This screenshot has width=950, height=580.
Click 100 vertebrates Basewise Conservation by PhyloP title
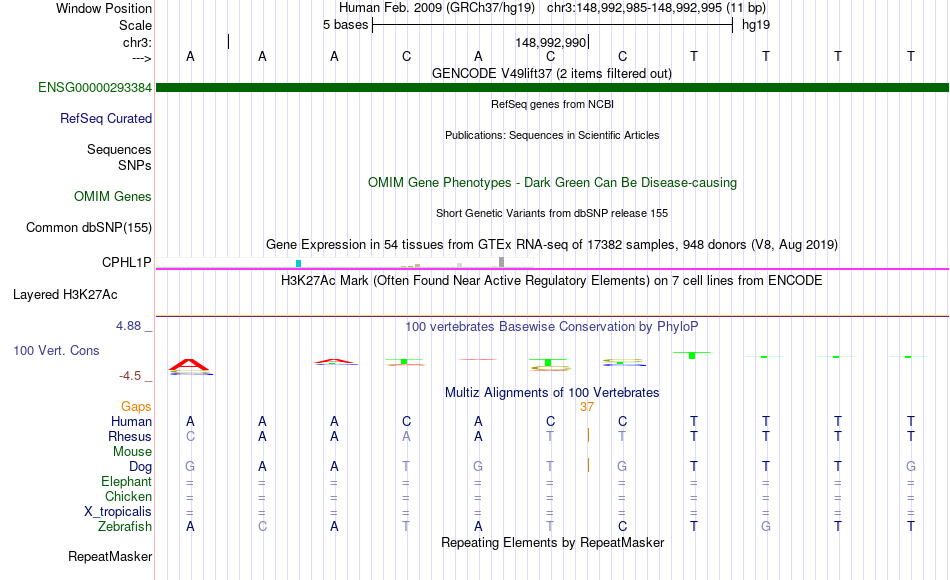(x=552, y=327)
